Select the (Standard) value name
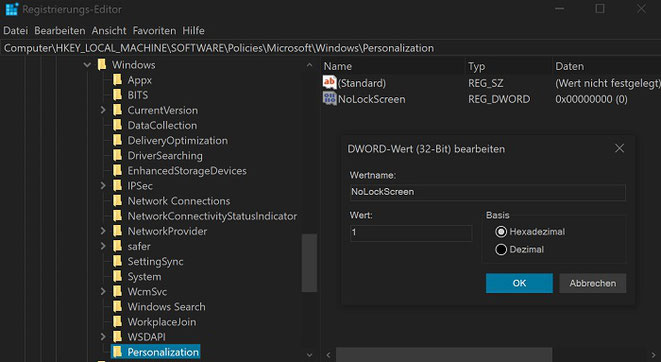Viewport: 661px width, 362px height. click(x=362, y=83)
